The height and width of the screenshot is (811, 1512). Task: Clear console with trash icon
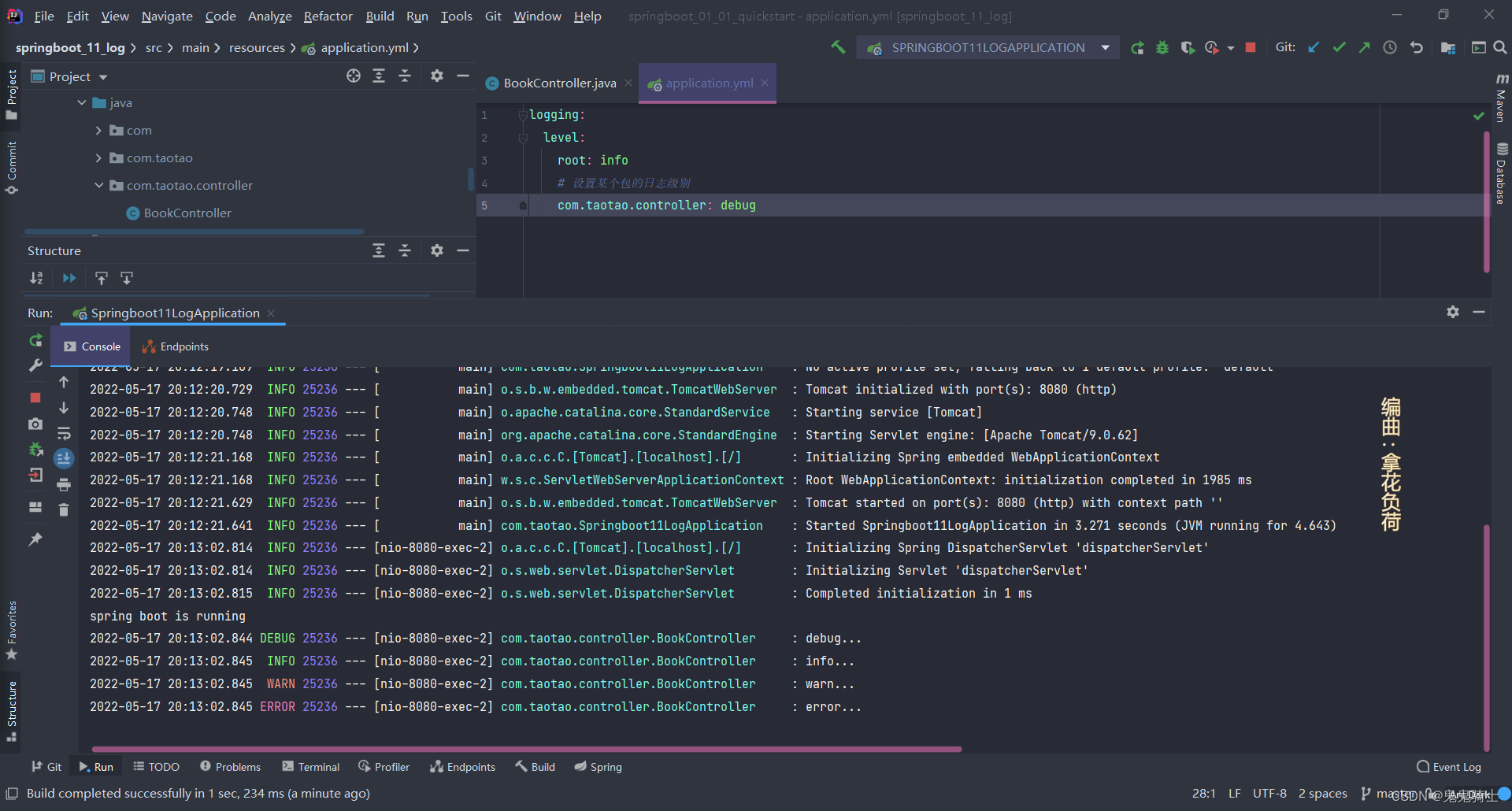(x=64, y=510)
